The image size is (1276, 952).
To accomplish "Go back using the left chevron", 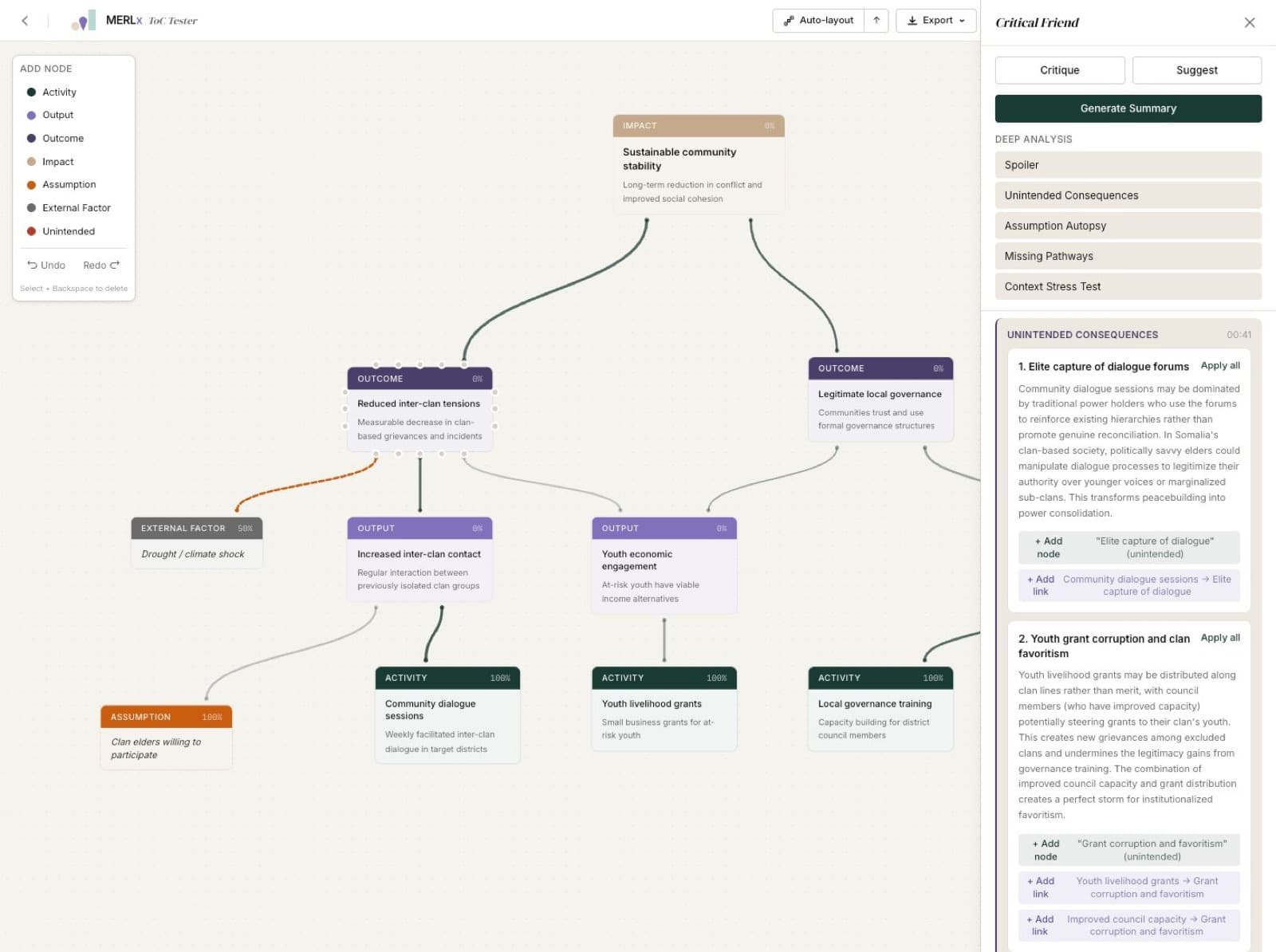I will point(25,21).
